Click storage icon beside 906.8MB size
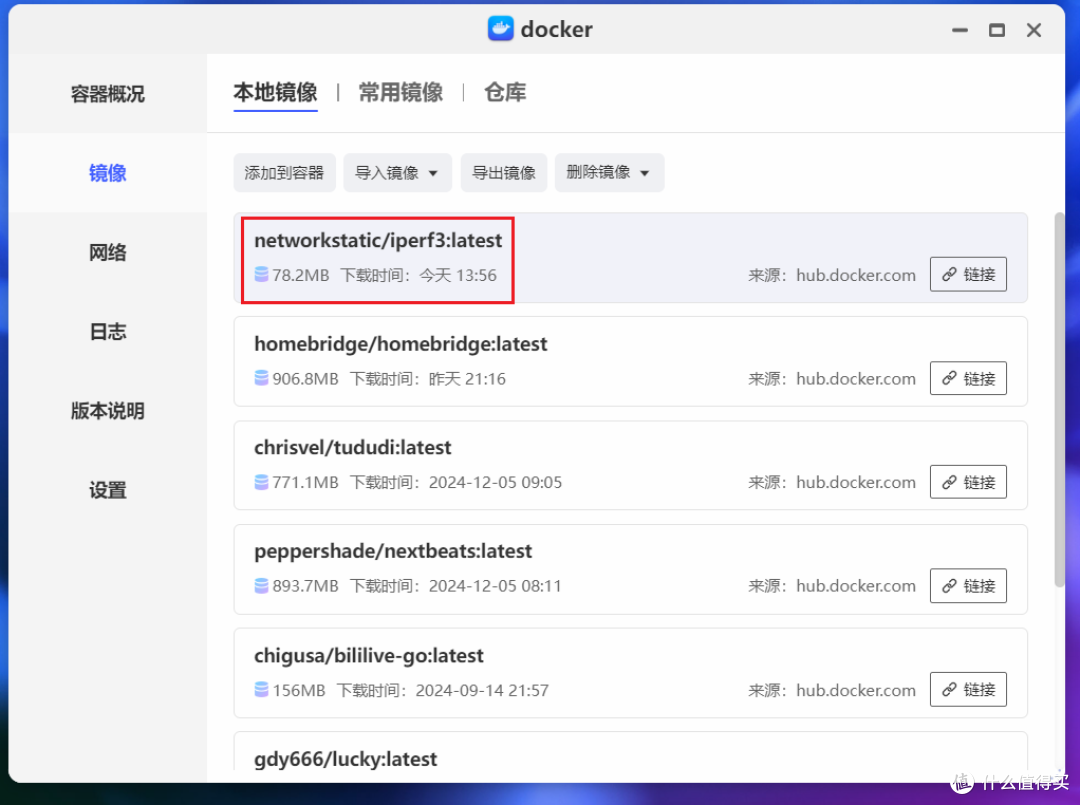Image resolution: width=1080 pixels, height=805 pixels. pyautogui.click(x=262, y=378)
